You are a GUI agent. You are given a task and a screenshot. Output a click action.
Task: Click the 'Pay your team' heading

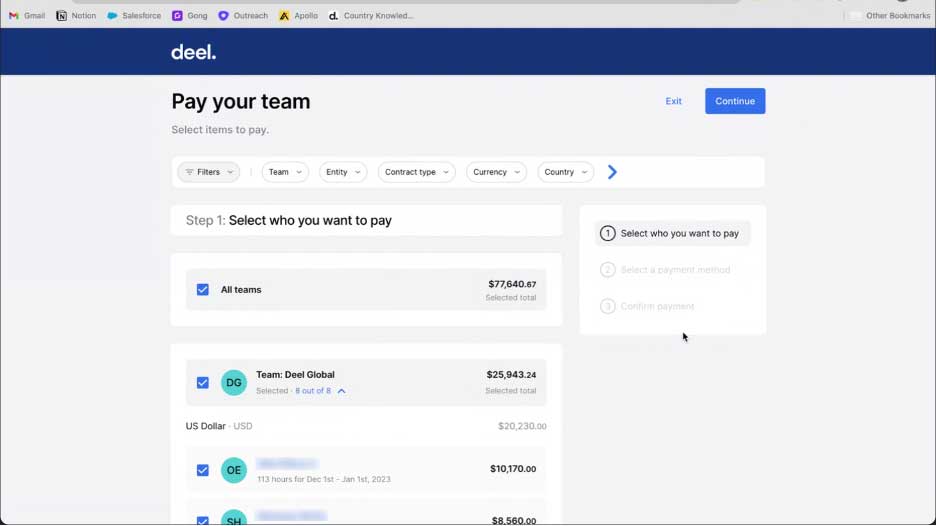(x=241, y=101)
